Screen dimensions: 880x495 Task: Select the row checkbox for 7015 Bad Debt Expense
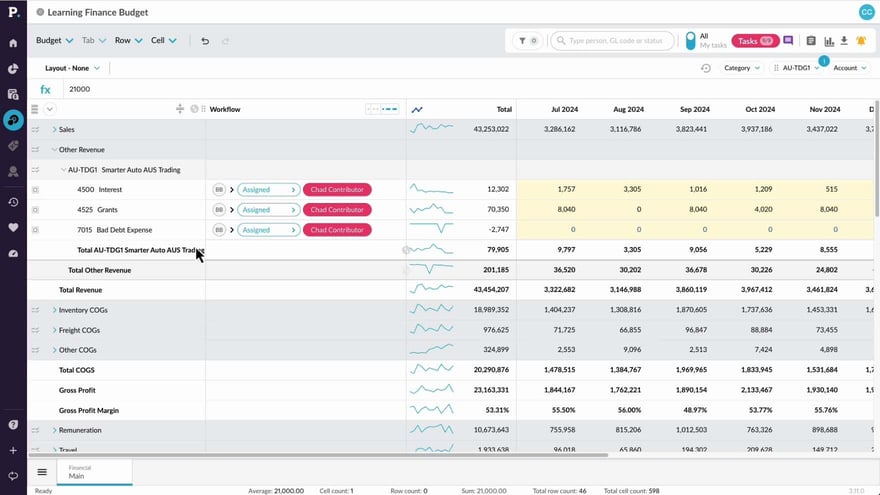click(35, 230)
